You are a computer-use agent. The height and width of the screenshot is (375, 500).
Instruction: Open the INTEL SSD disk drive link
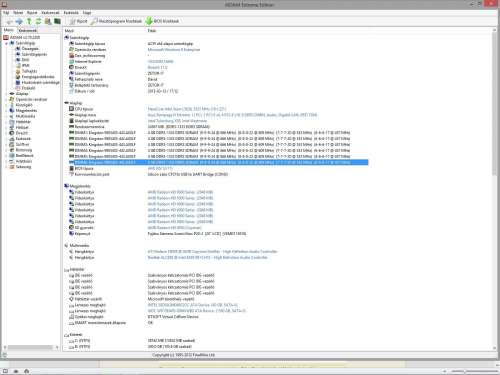coord(193,305)
